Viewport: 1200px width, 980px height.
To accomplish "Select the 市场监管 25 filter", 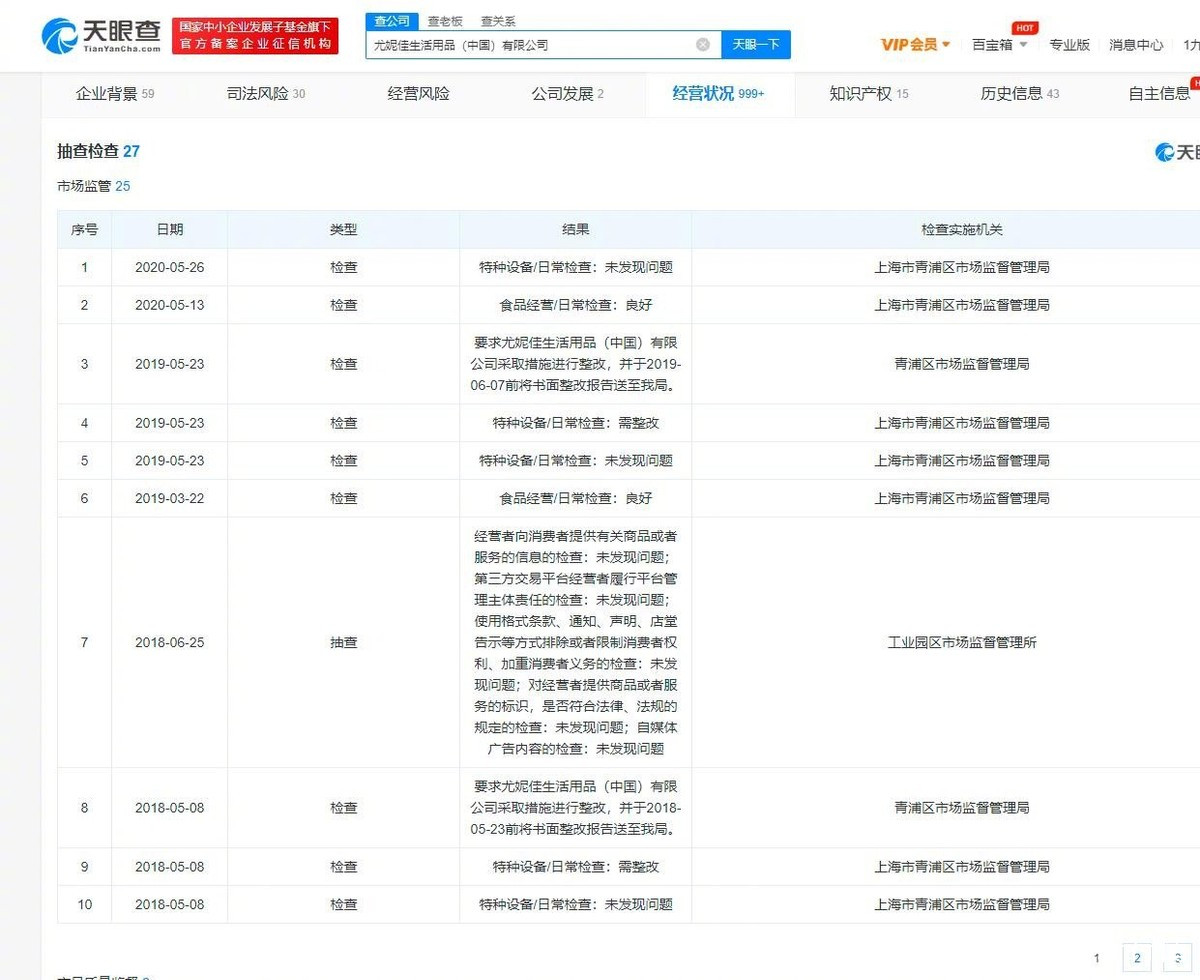I will (x=94, y=186).
